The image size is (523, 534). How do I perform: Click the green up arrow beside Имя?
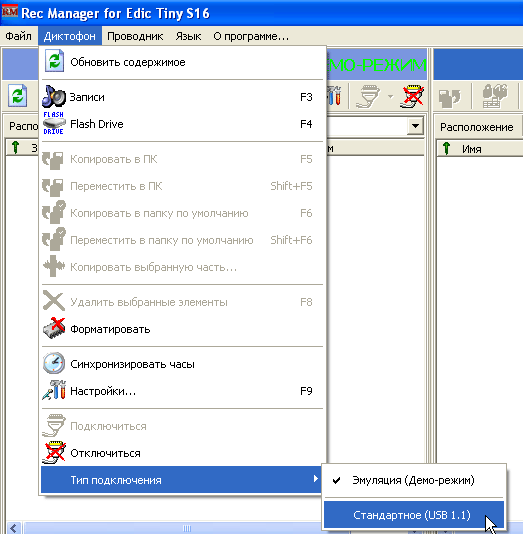(x=446, y=148)
